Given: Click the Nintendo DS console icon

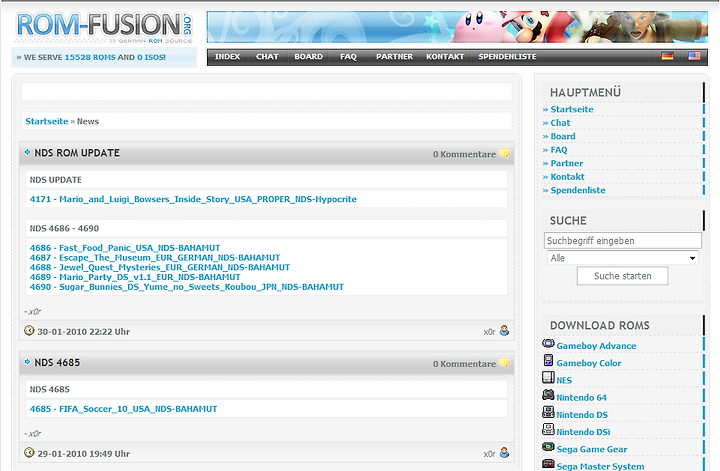Looking at the screenshot, I should [x=548, y=412].
